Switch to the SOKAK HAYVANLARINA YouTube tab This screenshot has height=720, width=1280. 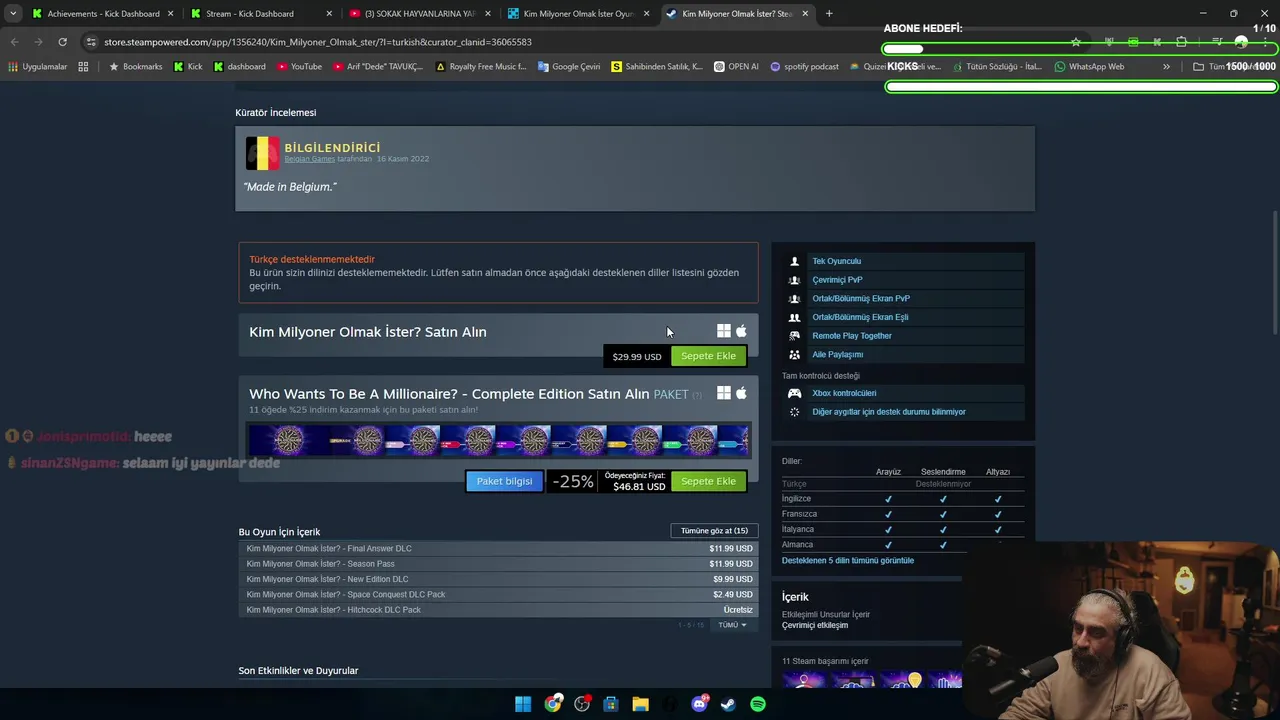418,14
